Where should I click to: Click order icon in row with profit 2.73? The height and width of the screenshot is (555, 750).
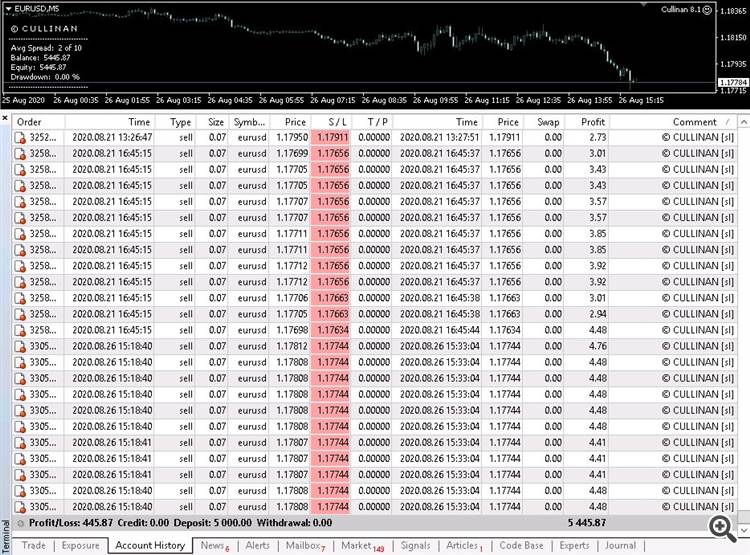click(x=20, y=138)
